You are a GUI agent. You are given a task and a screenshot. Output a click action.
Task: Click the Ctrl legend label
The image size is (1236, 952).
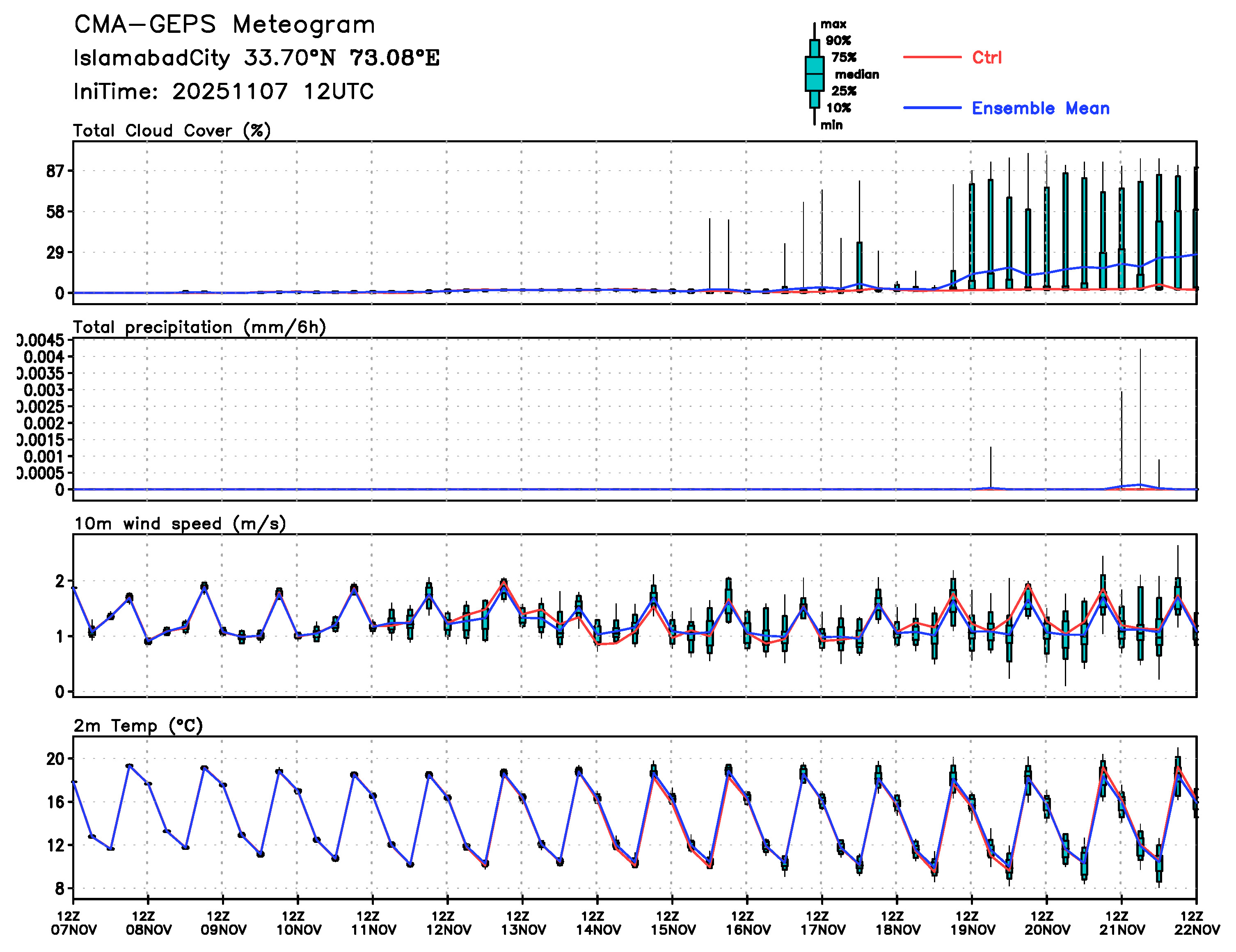(987, 57)
